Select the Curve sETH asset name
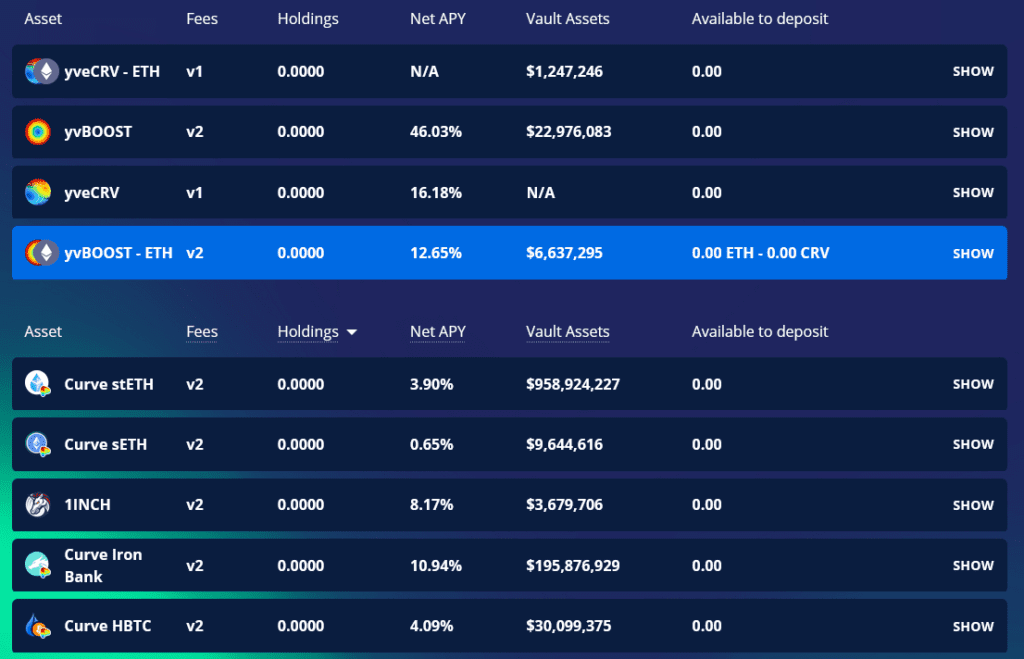The height and width of the screenshot is (659, 1024). (x=105, y=444)
